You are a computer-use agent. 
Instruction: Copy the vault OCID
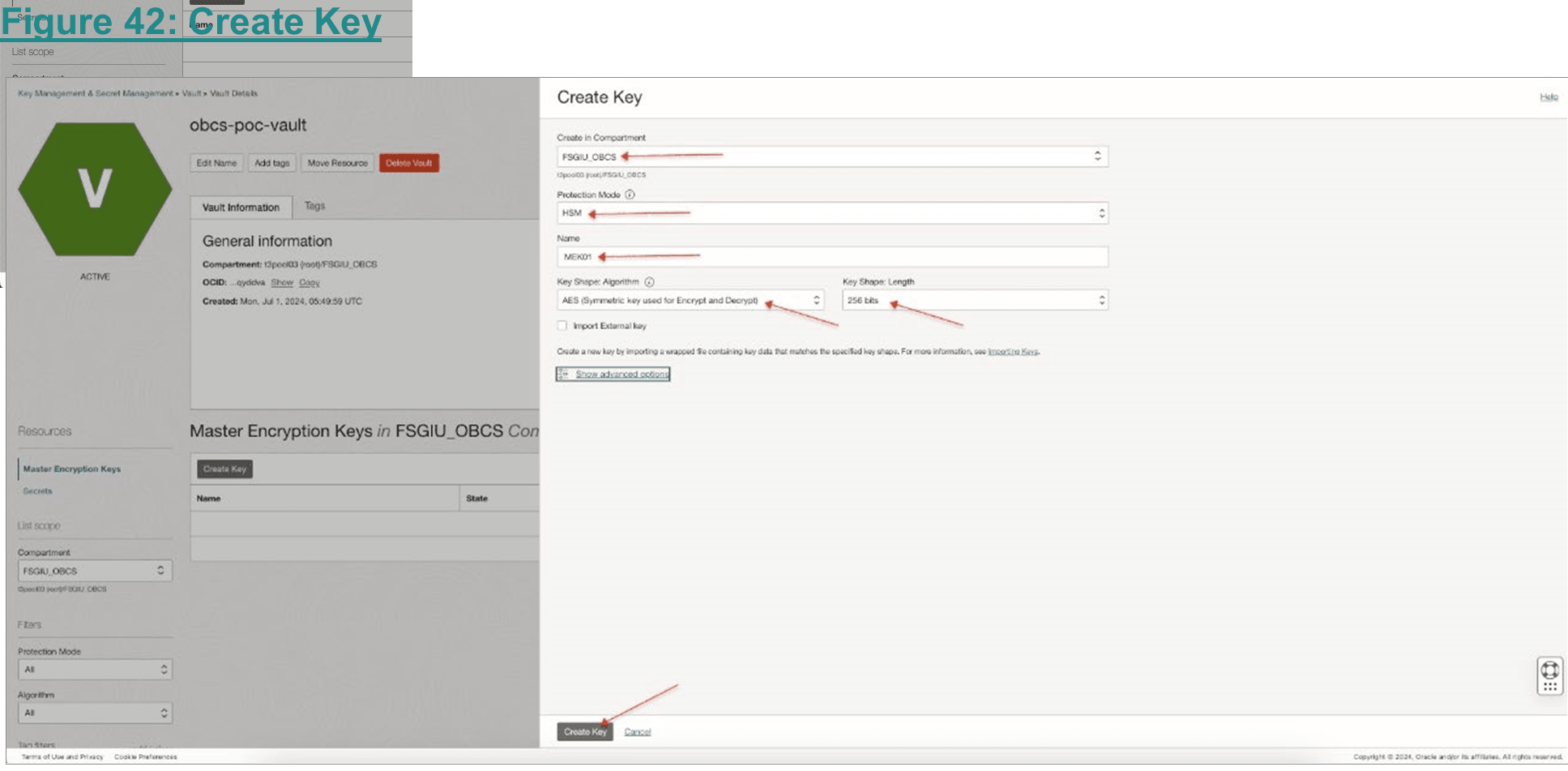click(310, 283)
